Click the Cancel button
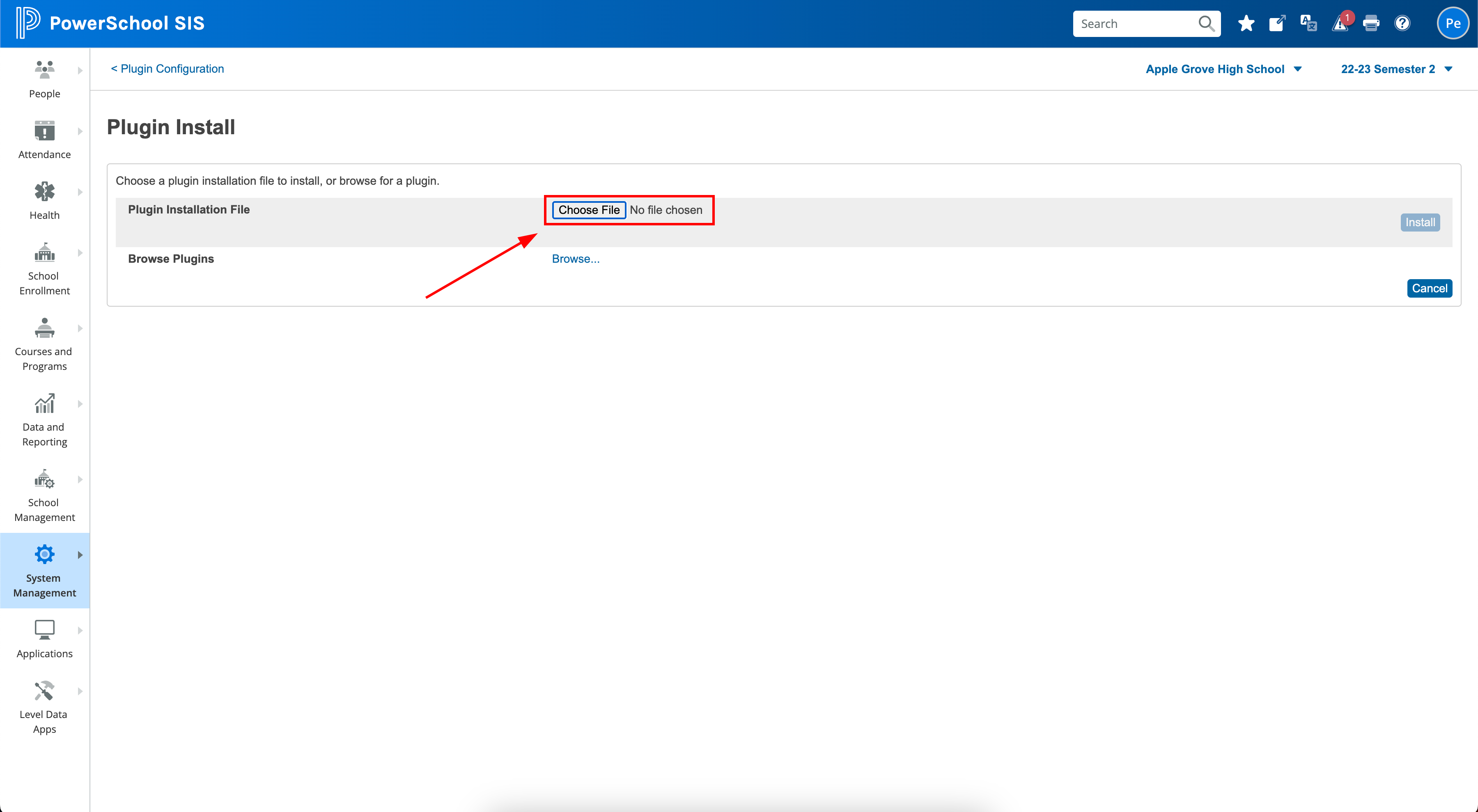This screenshot has height=812, width=1478. (x=1429, y=289)
